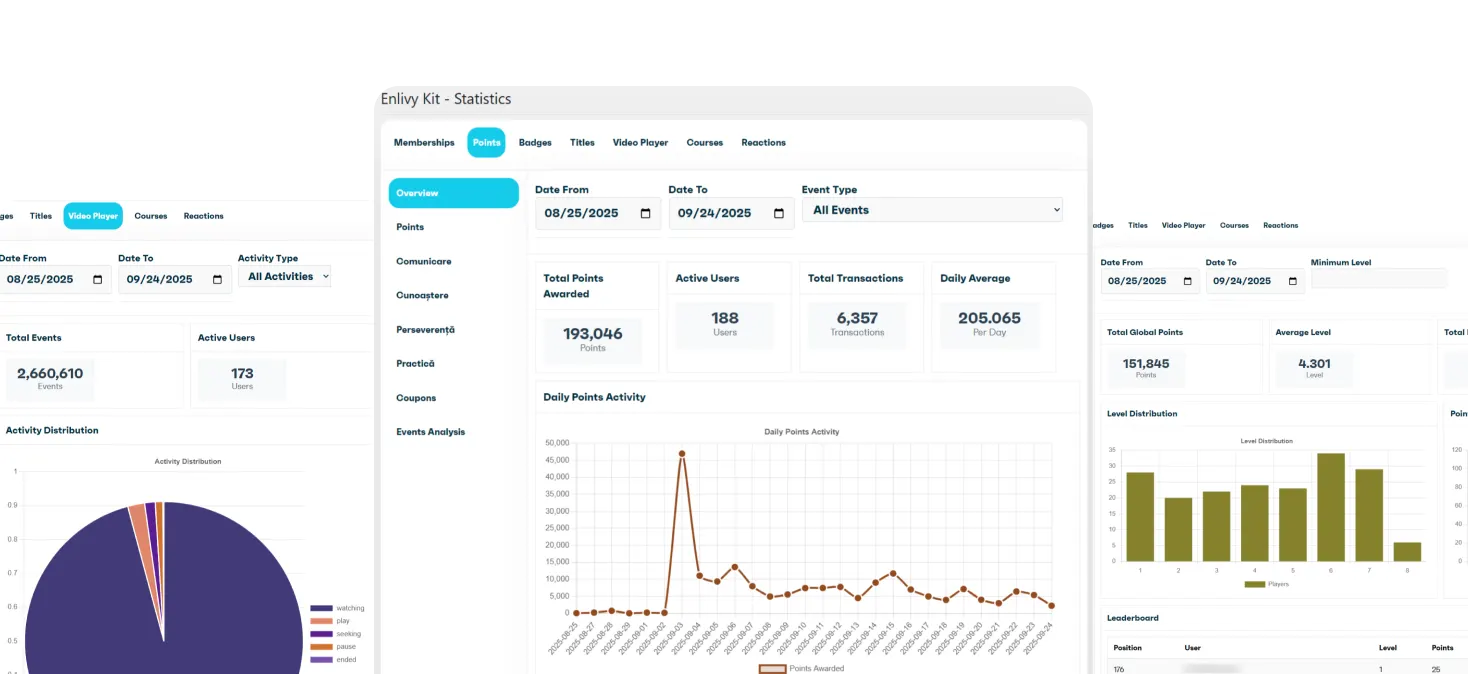
Task: Open calendar icon in left panel Date To
Action: [x=217, y=279]
